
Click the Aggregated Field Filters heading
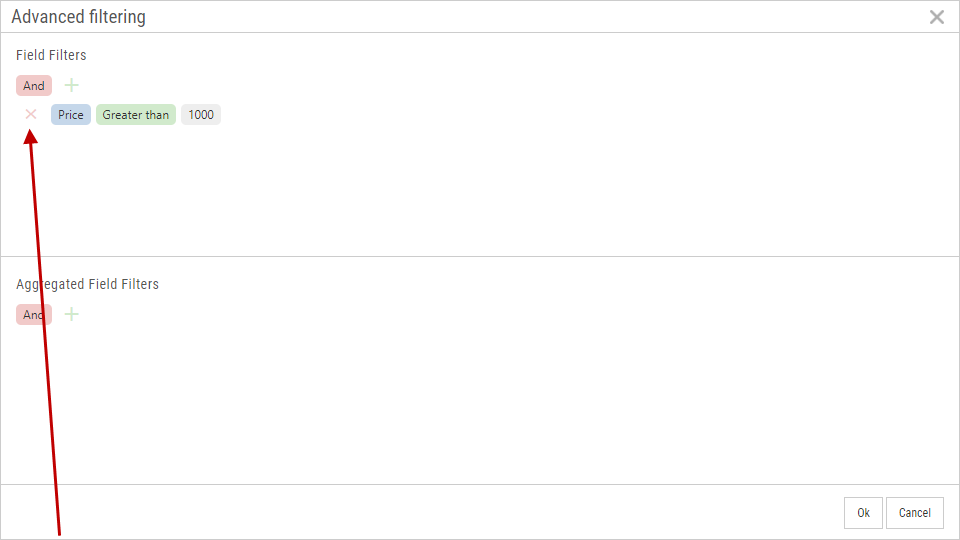(x=88, y=284)
